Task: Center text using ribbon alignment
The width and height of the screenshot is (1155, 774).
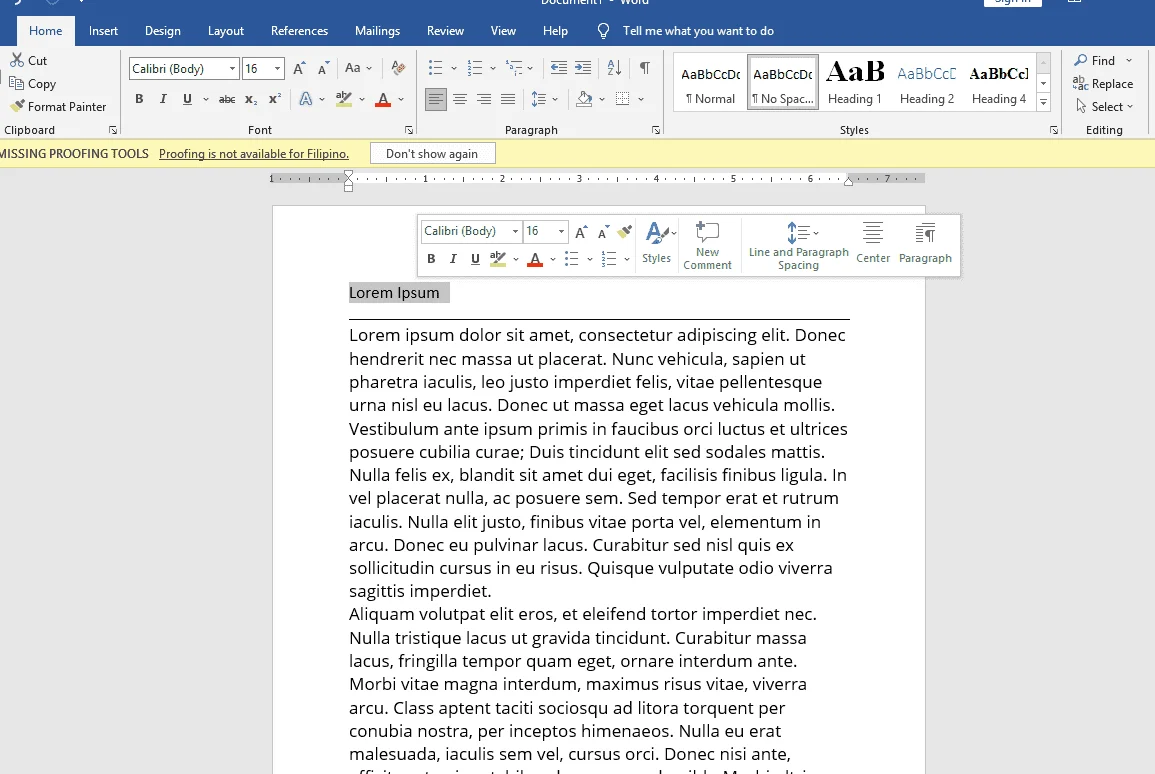Action: pos(460,99)
